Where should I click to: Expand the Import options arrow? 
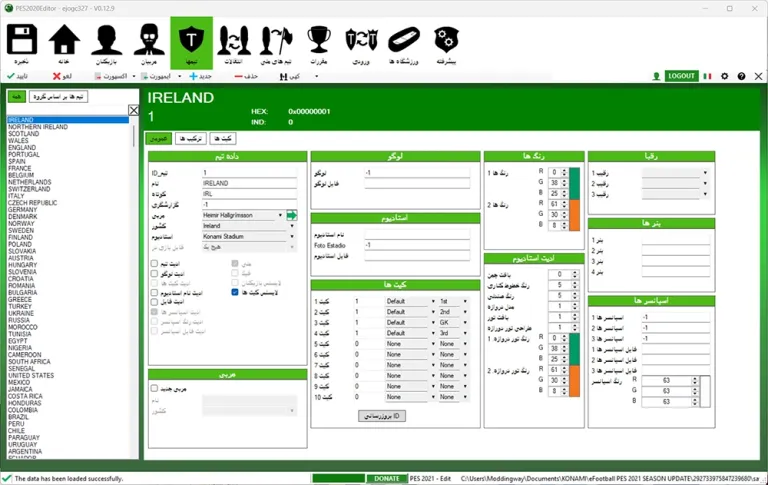[180, 76]
